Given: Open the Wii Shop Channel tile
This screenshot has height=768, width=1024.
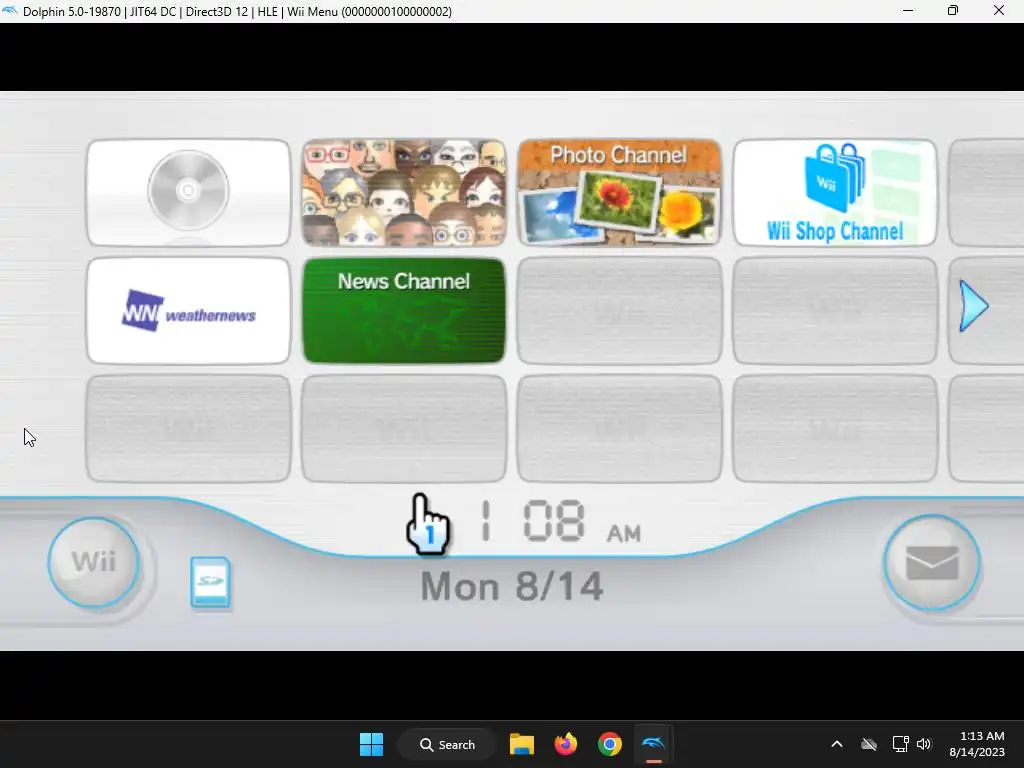Looking at the screenshot, I should coord(835,193).
